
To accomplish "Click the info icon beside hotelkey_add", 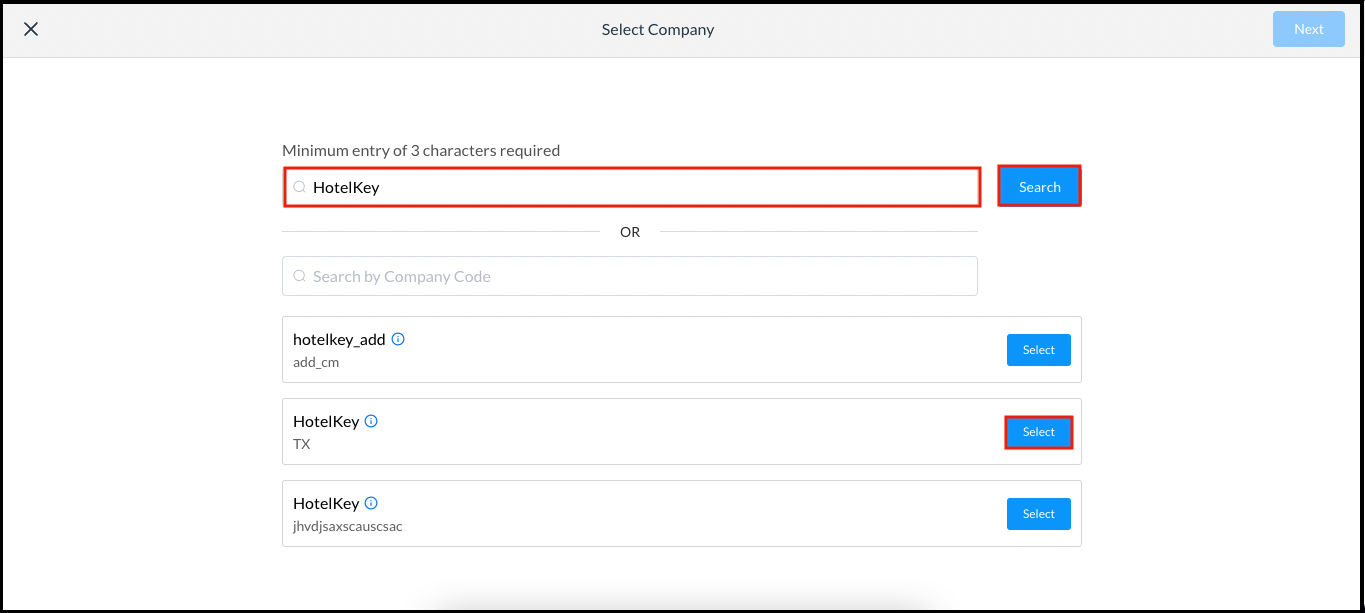I will pyautogui.click(x=397, y=339).
